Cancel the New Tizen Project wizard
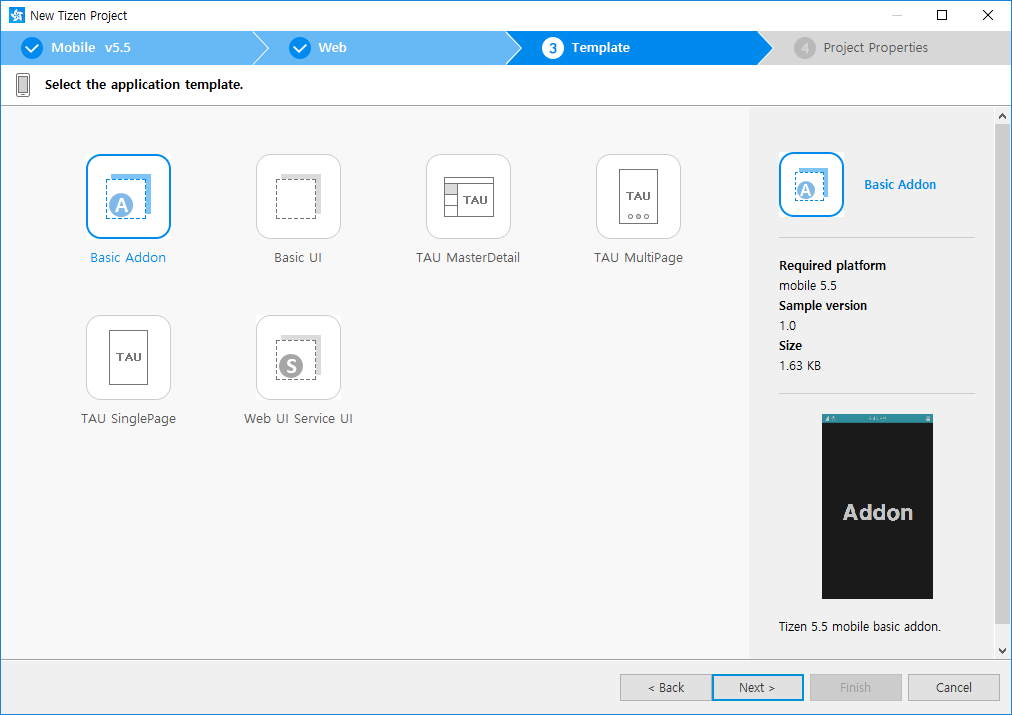This screenshot has height=715, width=1012. tap(953, 687)
